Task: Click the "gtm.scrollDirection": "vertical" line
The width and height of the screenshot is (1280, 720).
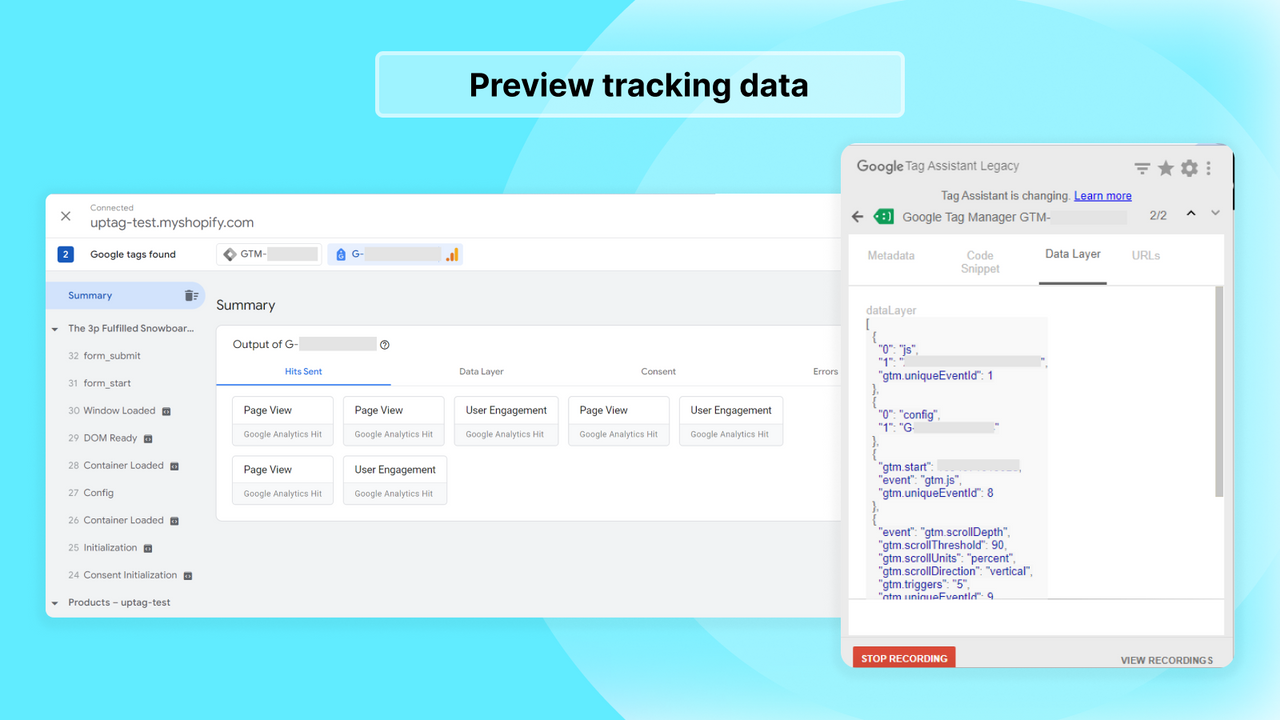Action: [x=955, y=571]
